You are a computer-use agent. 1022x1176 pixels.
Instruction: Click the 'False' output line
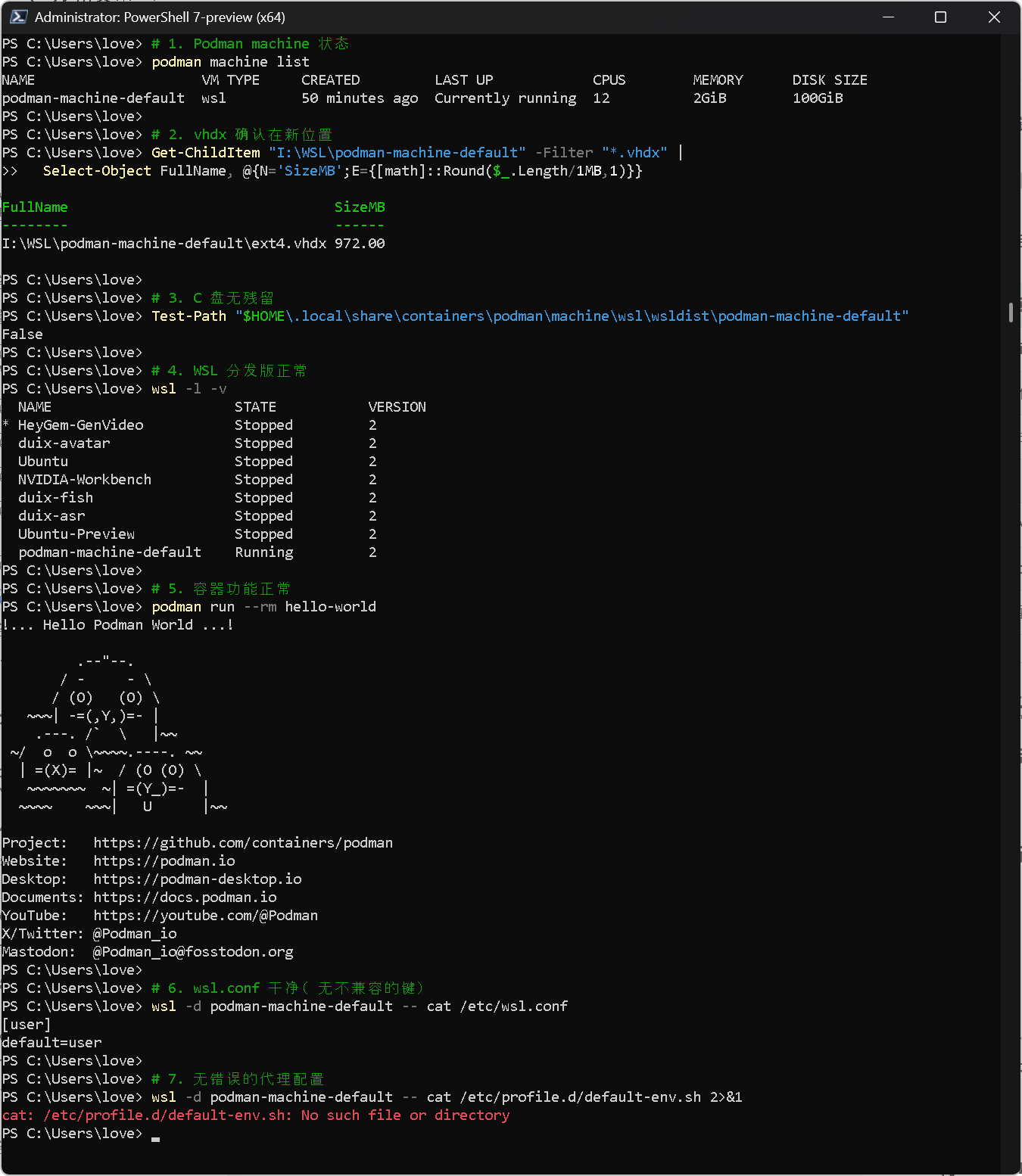click(22, 334)
